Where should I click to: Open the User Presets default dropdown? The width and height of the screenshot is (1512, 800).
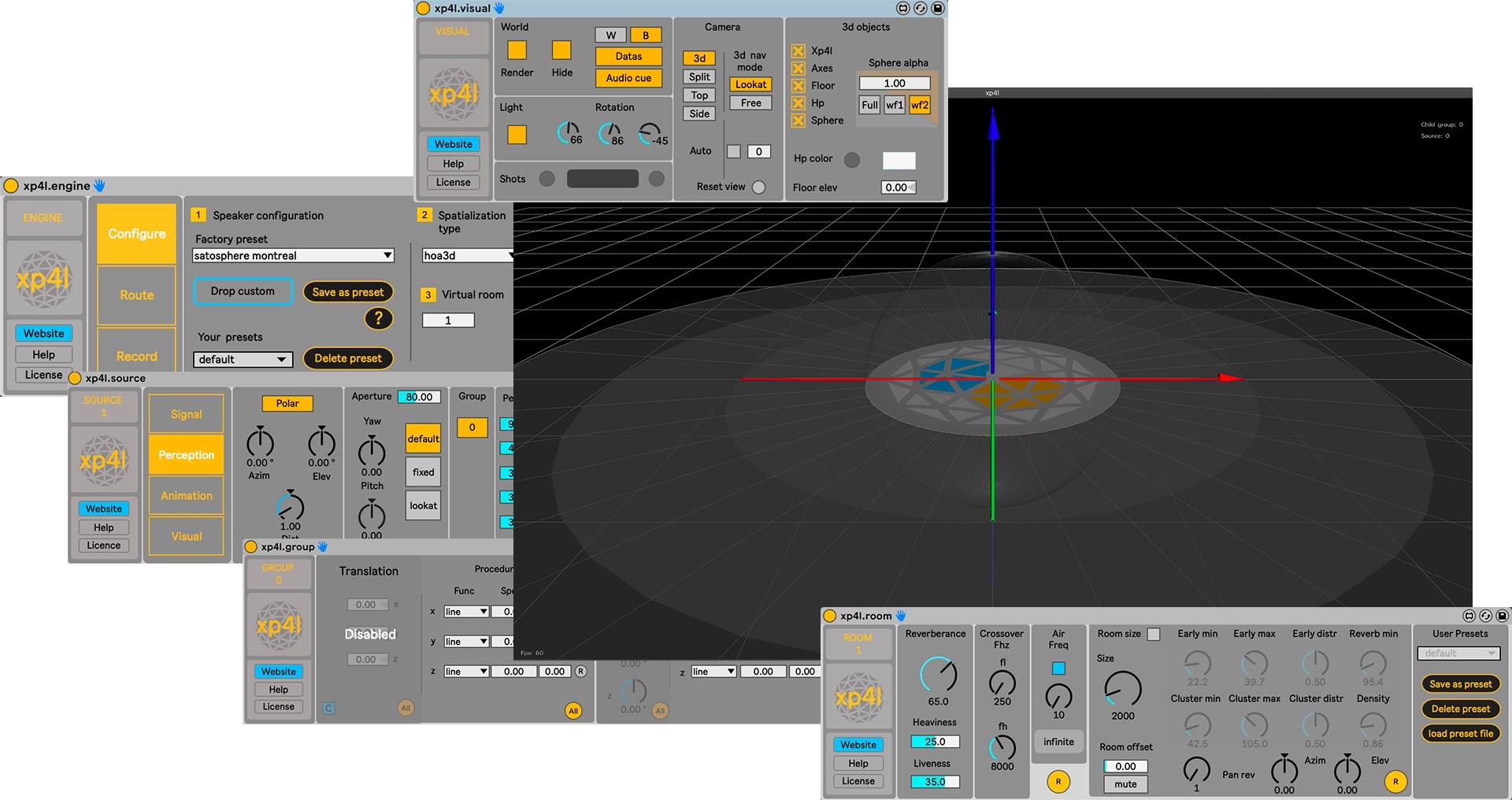[x=1458, y=654]
